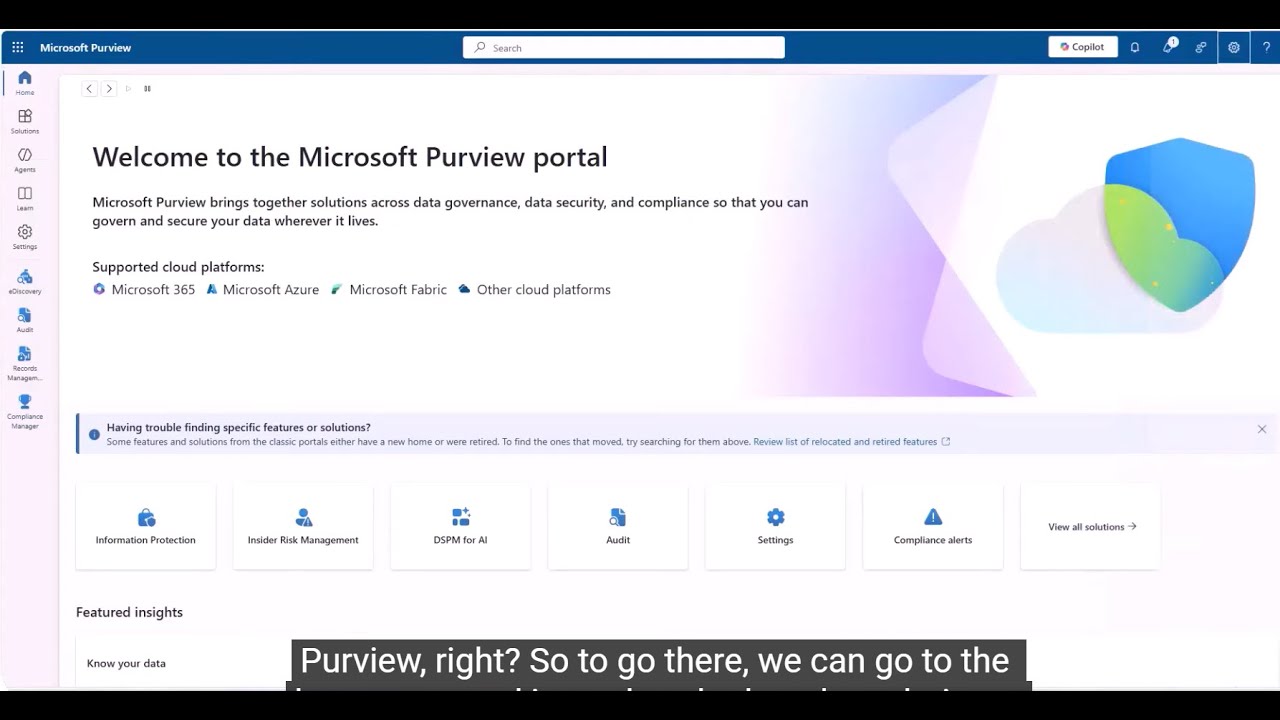Open the help question mark
This screenshot has height=720, width=1280.
[x=1266, y=47]
